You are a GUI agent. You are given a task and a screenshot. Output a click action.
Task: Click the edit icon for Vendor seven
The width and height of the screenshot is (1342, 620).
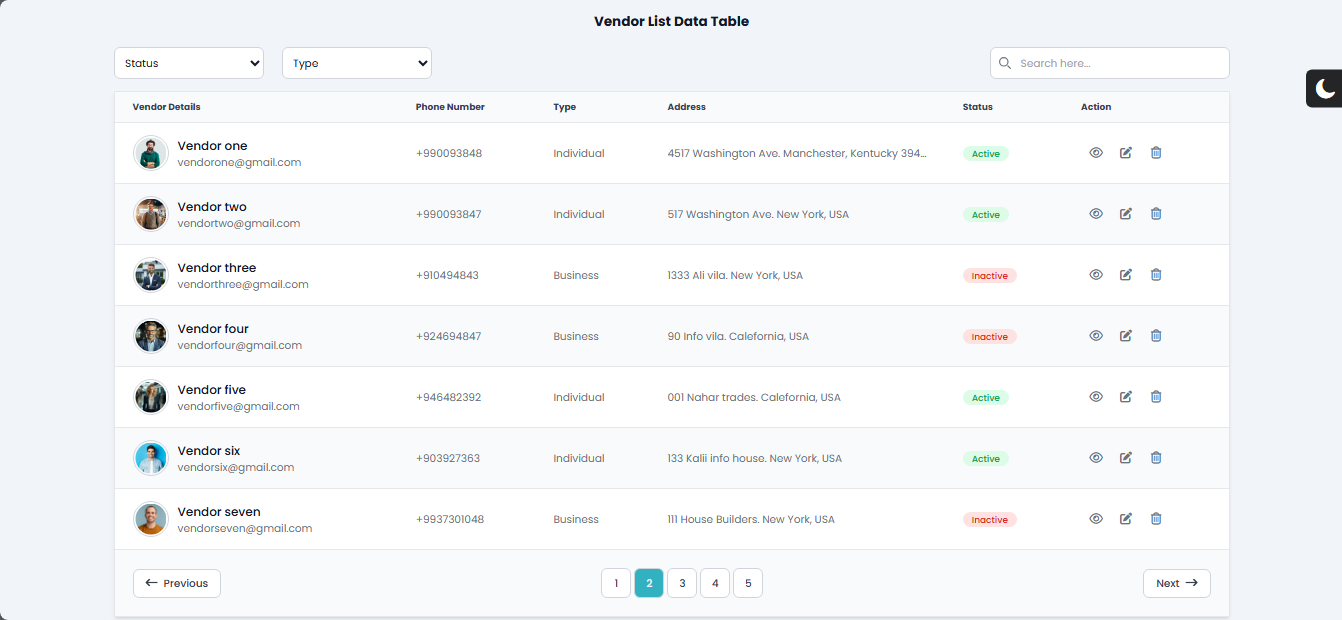click(1126, 519)
